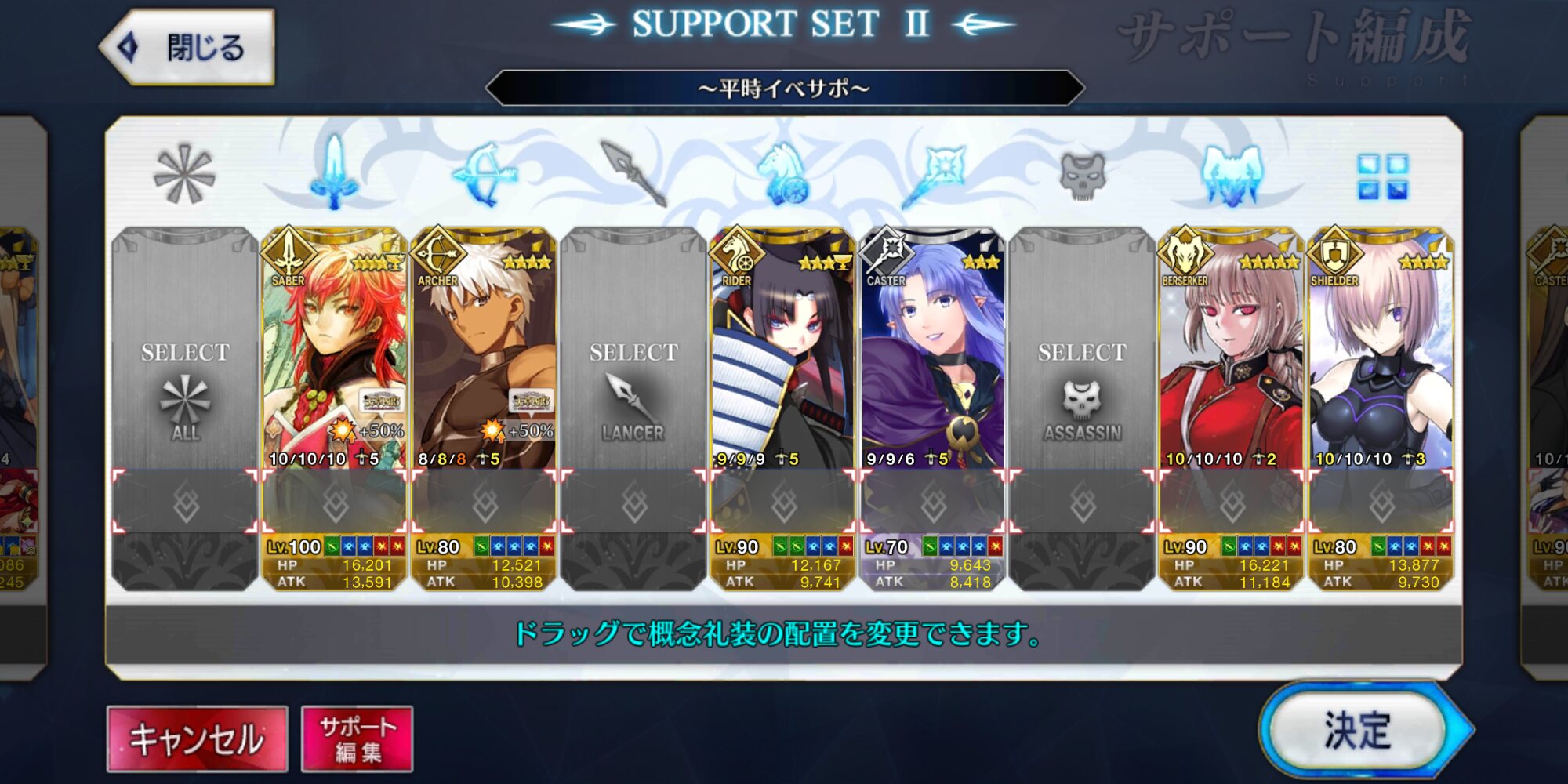Select the Extra class four-squares icon
The width and height of the screenshot is (1568, 784).
(1382, 176)
